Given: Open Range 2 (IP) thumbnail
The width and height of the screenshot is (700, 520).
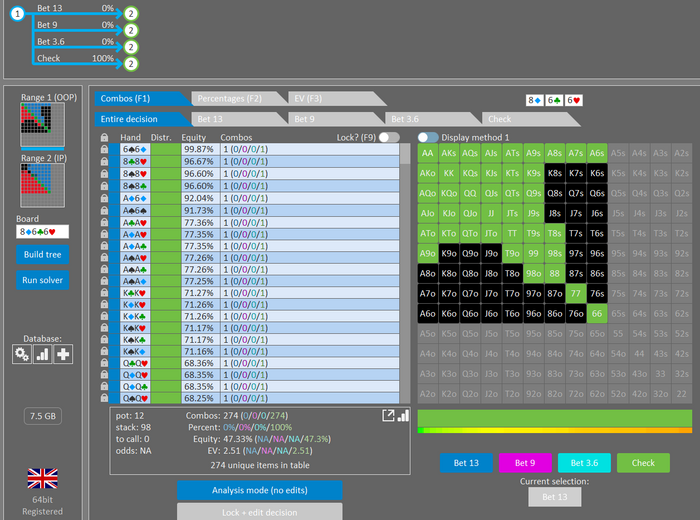Looking at the screenshot, I should (x=42, y=185).
